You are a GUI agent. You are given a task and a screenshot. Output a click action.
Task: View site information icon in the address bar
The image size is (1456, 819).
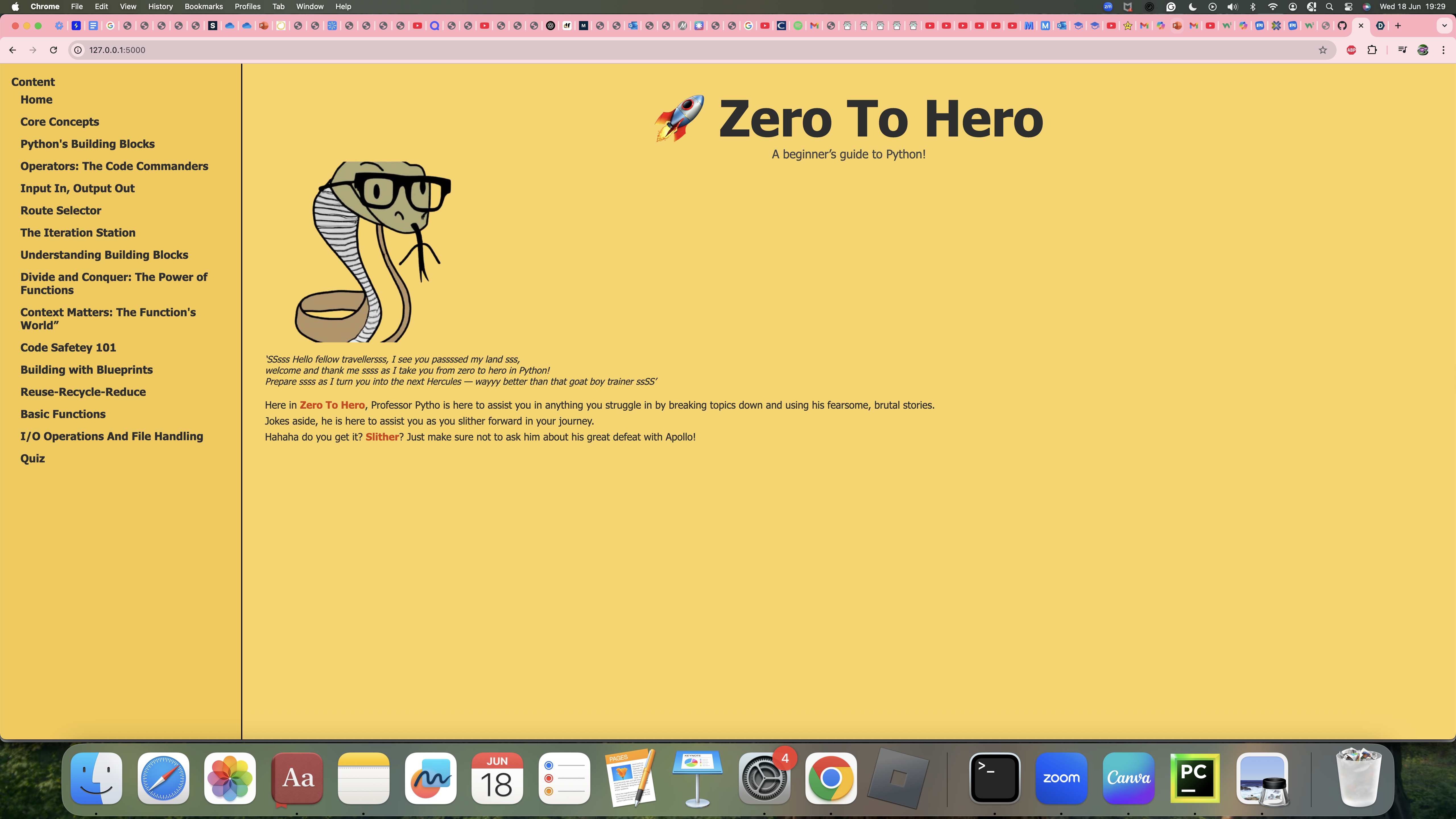tap(78, 50)
